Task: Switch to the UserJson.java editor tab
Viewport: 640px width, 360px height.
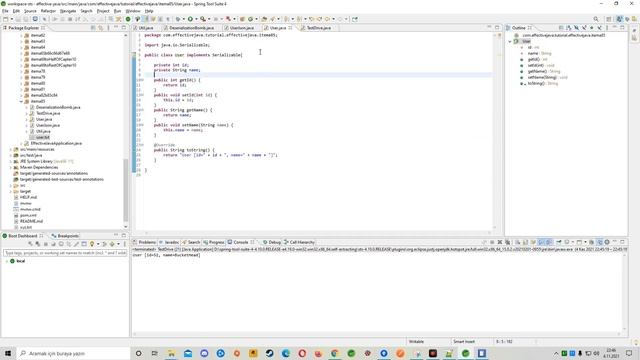Action: pyautogui.click(x=242, y=28)
